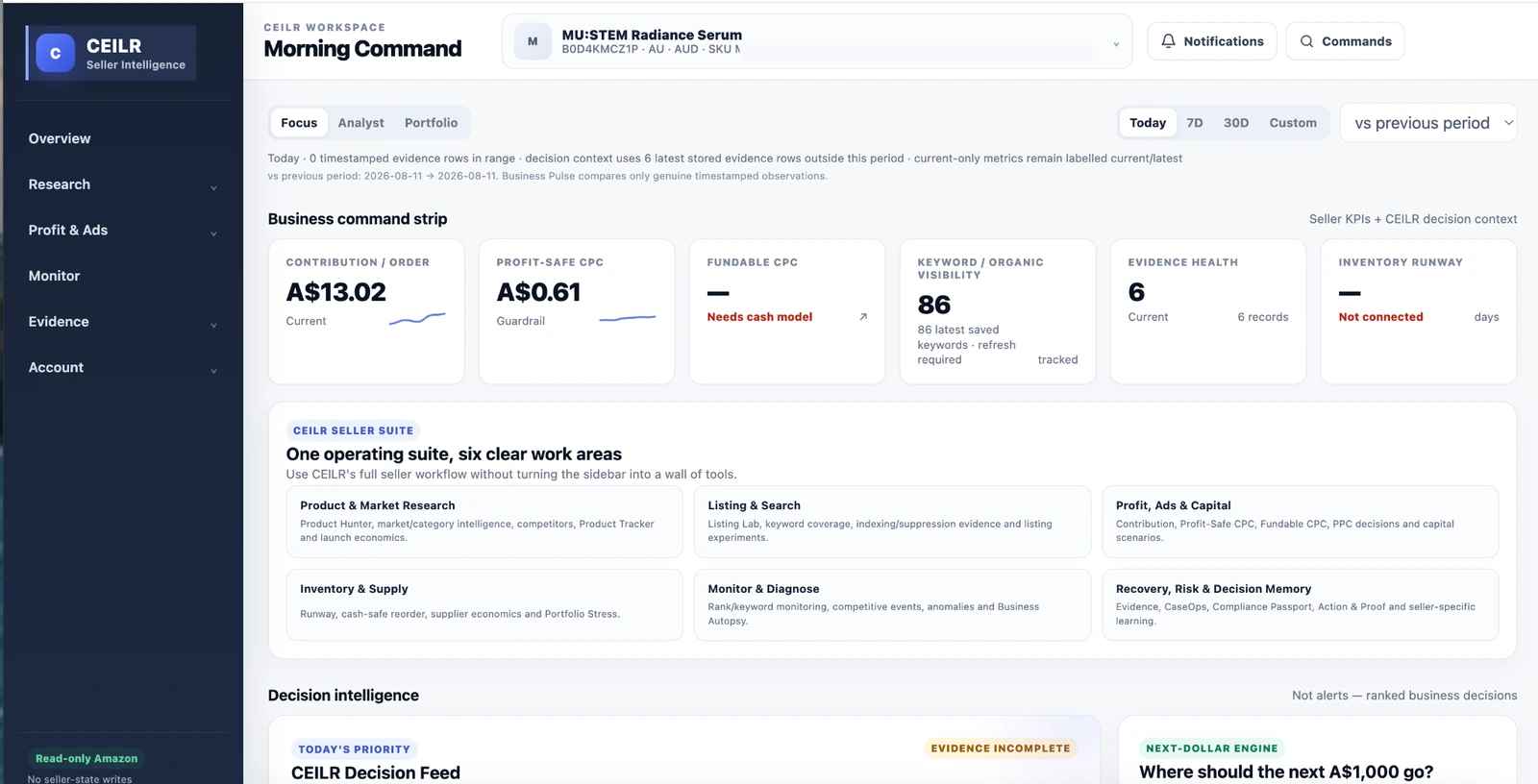Switch to the Portfolio tab
Viewport: 1538px width, 784px height.
(x=431, y=123)
